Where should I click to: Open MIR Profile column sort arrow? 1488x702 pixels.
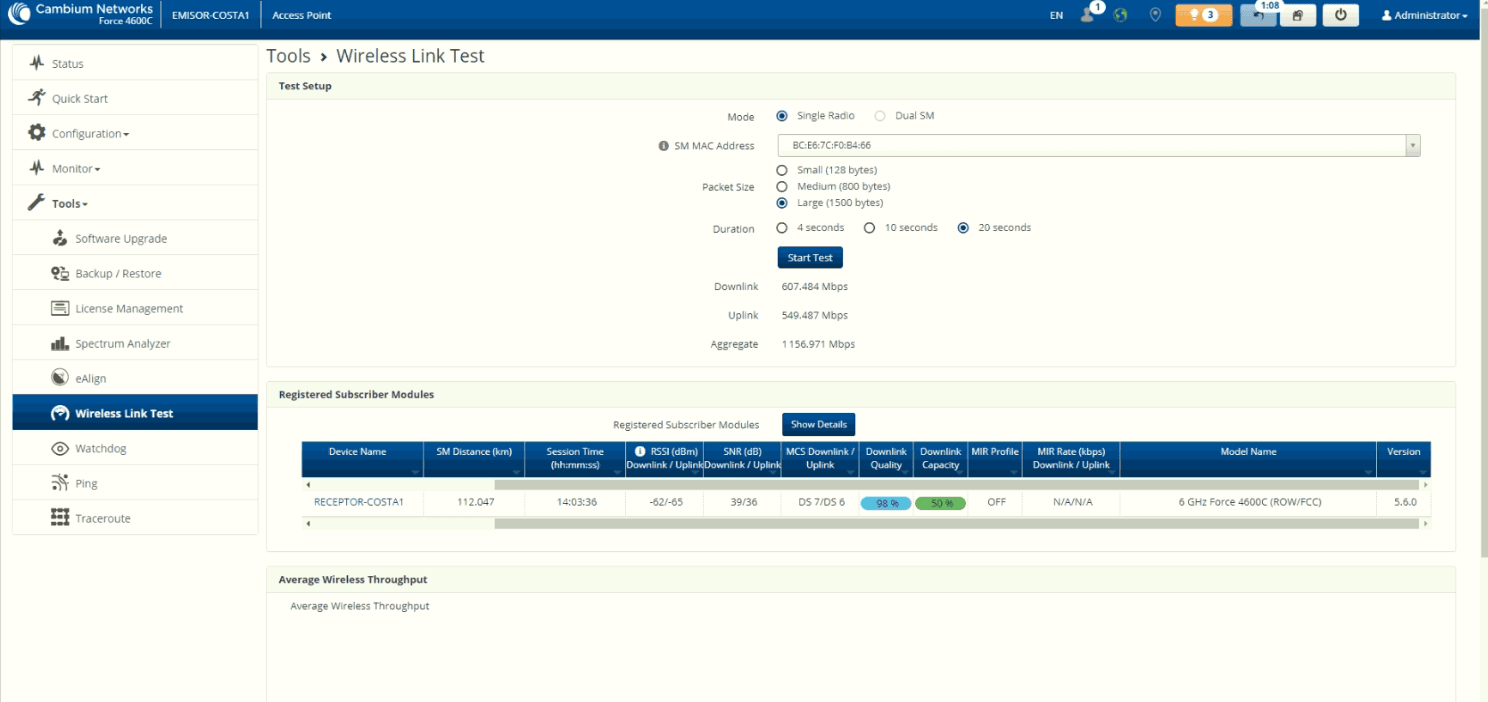[x=1013, y=472]
